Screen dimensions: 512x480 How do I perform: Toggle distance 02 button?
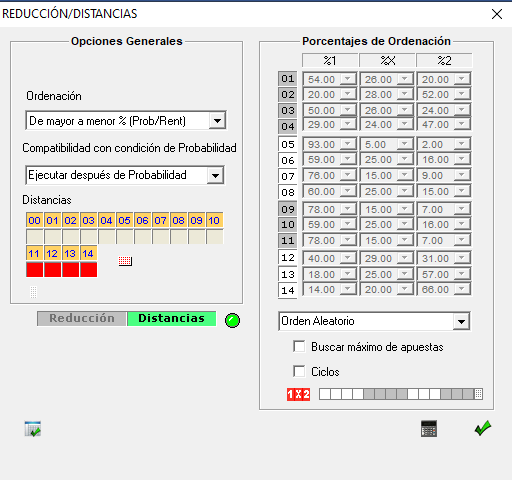pyautogui.click(x=70, y=220)
